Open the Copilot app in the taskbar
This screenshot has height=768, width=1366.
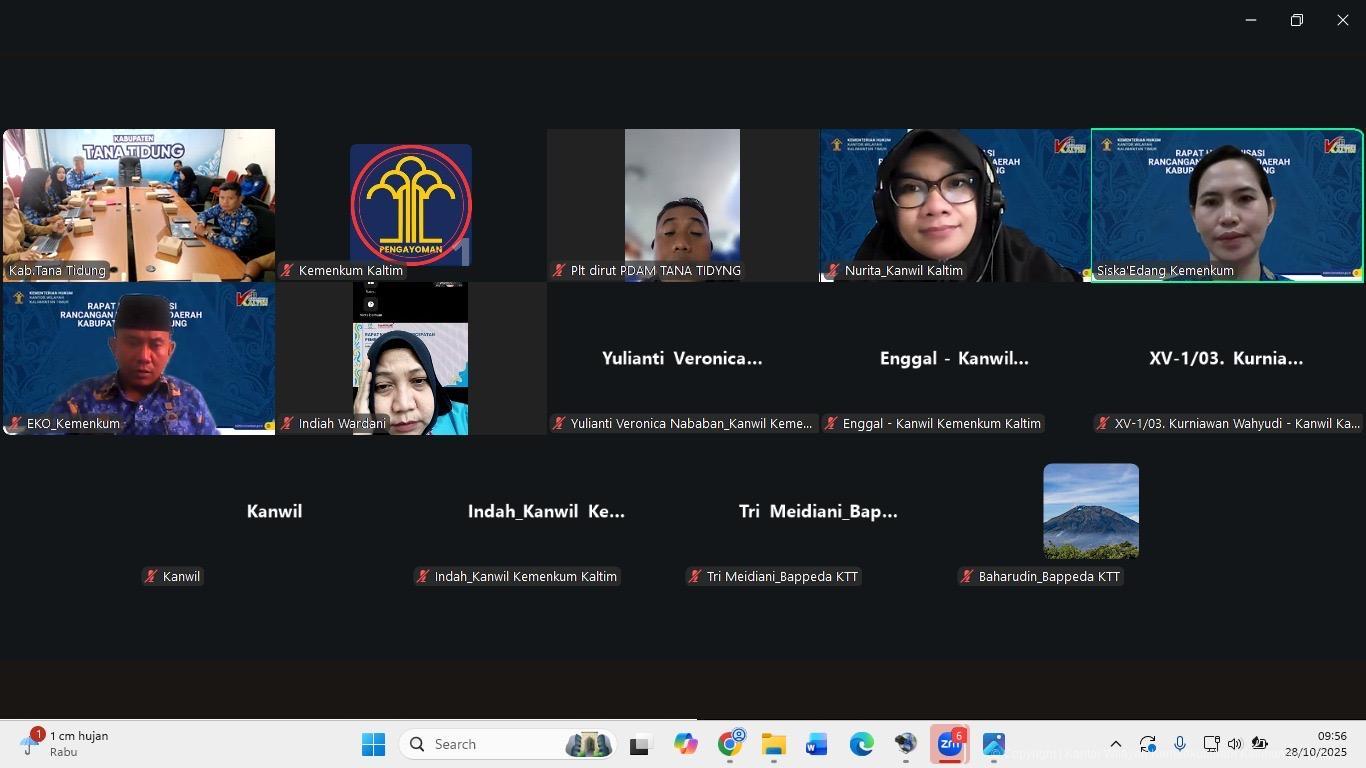pyautogui.click(x=685, y=745)
